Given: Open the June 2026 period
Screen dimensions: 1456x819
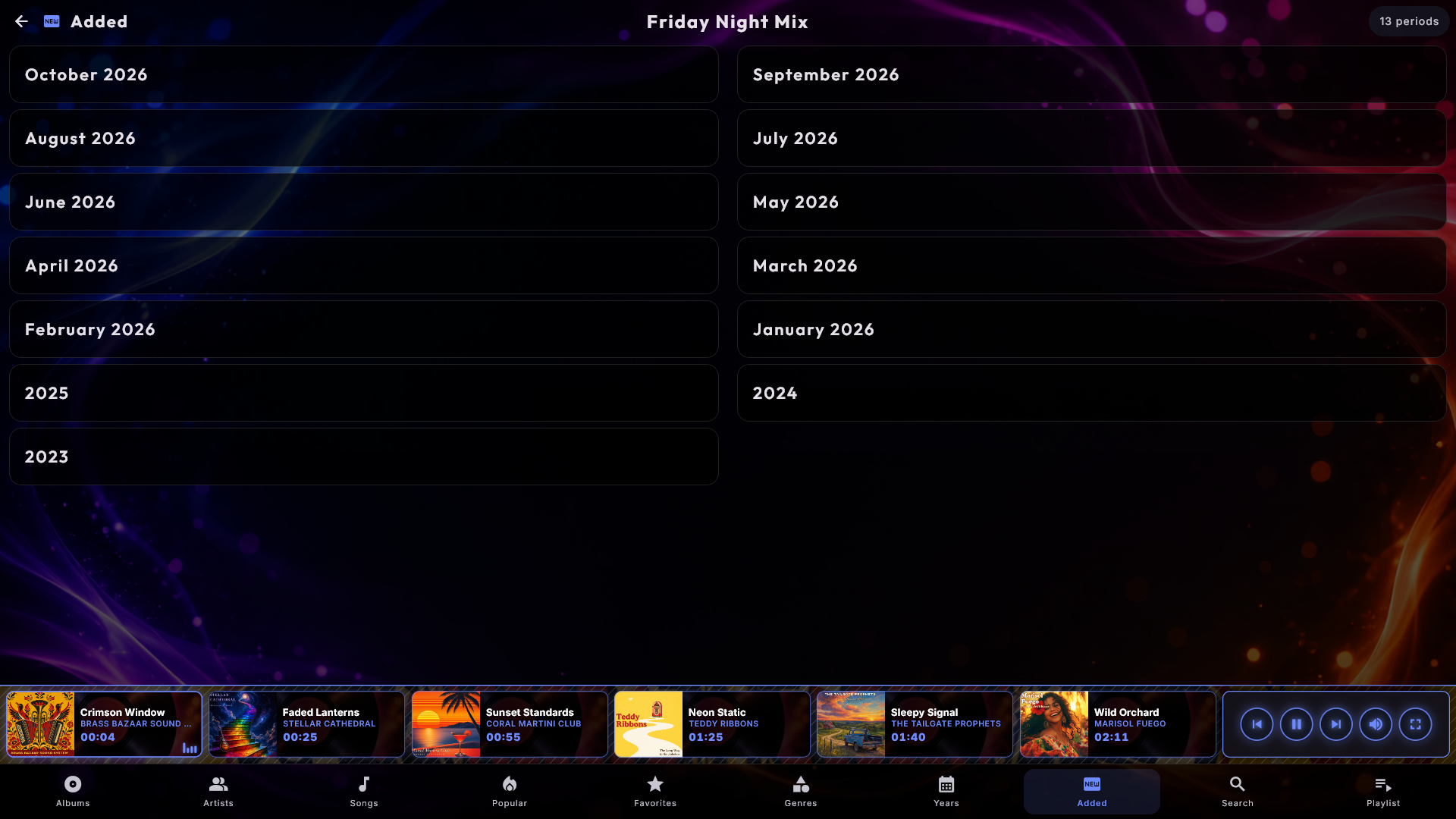Looking at the screenshot, I should pyautogui.click(x=364, y=202).
